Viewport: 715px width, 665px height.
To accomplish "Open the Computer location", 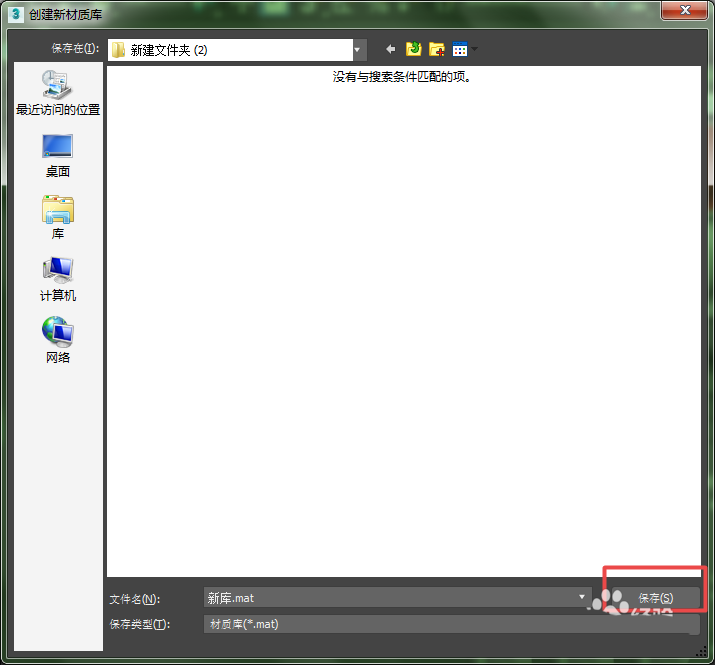I will click(58, 279).
